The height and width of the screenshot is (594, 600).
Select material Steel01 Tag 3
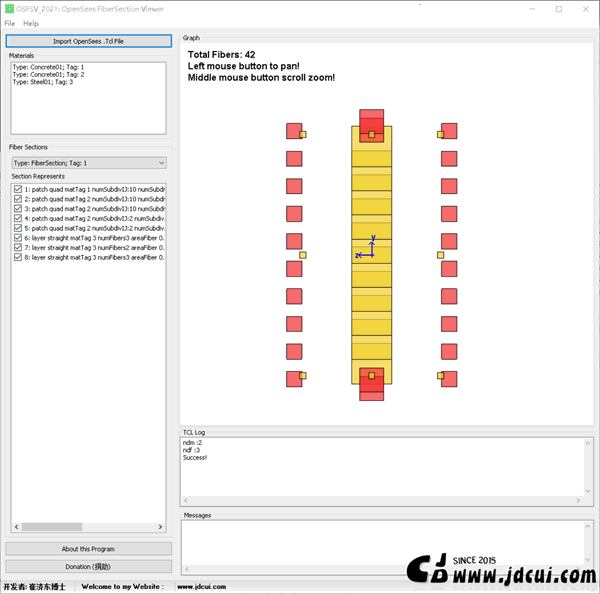[42, 82]
